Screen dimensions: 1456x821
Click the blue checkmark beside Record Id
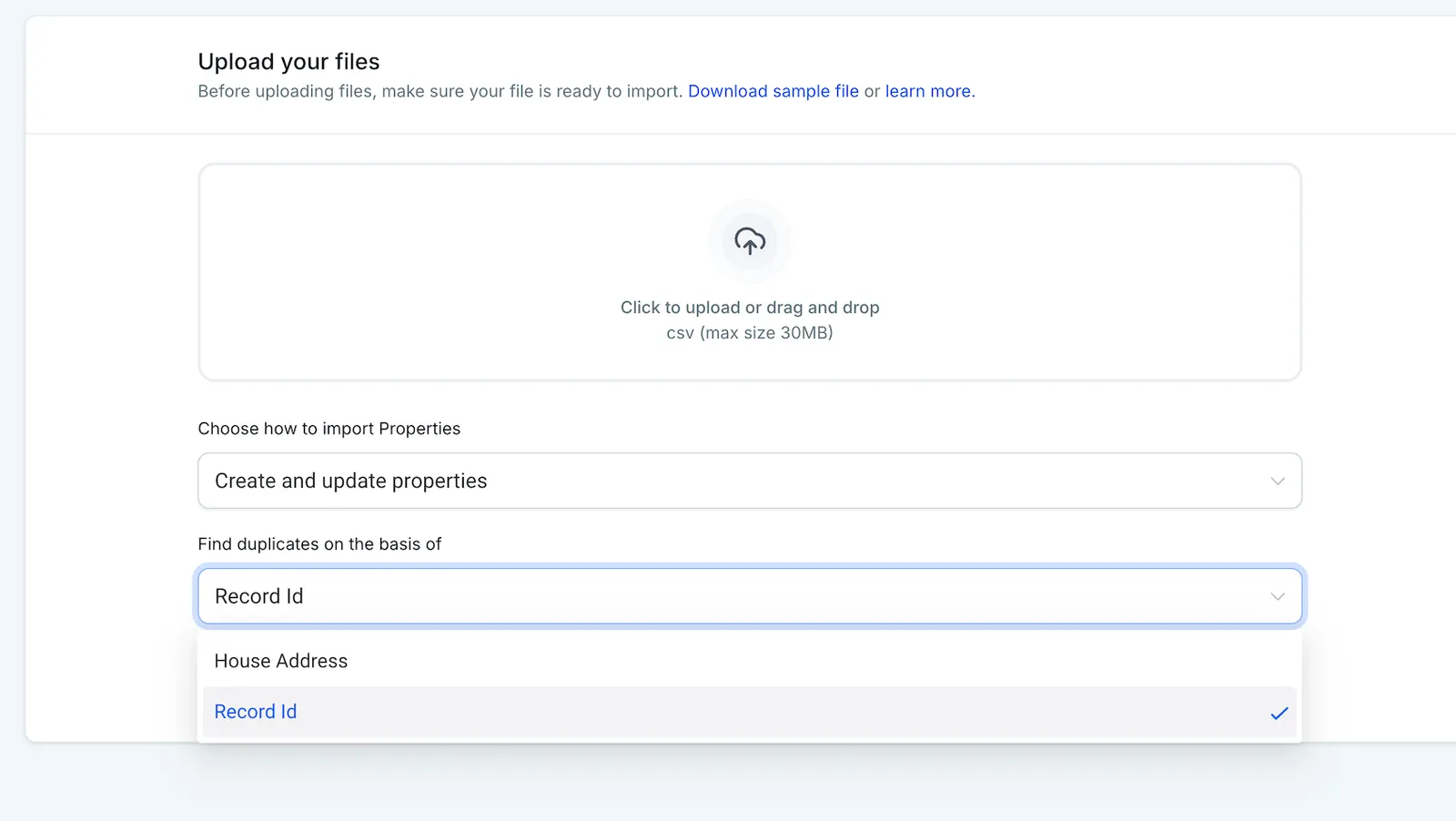tap(1279, 713)
